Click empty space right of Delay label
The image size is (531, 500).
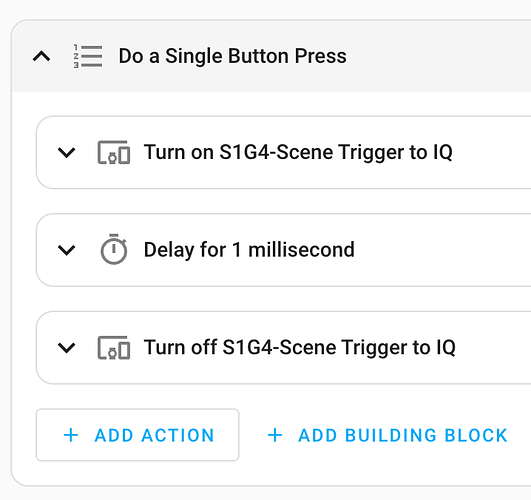point(440,250)
